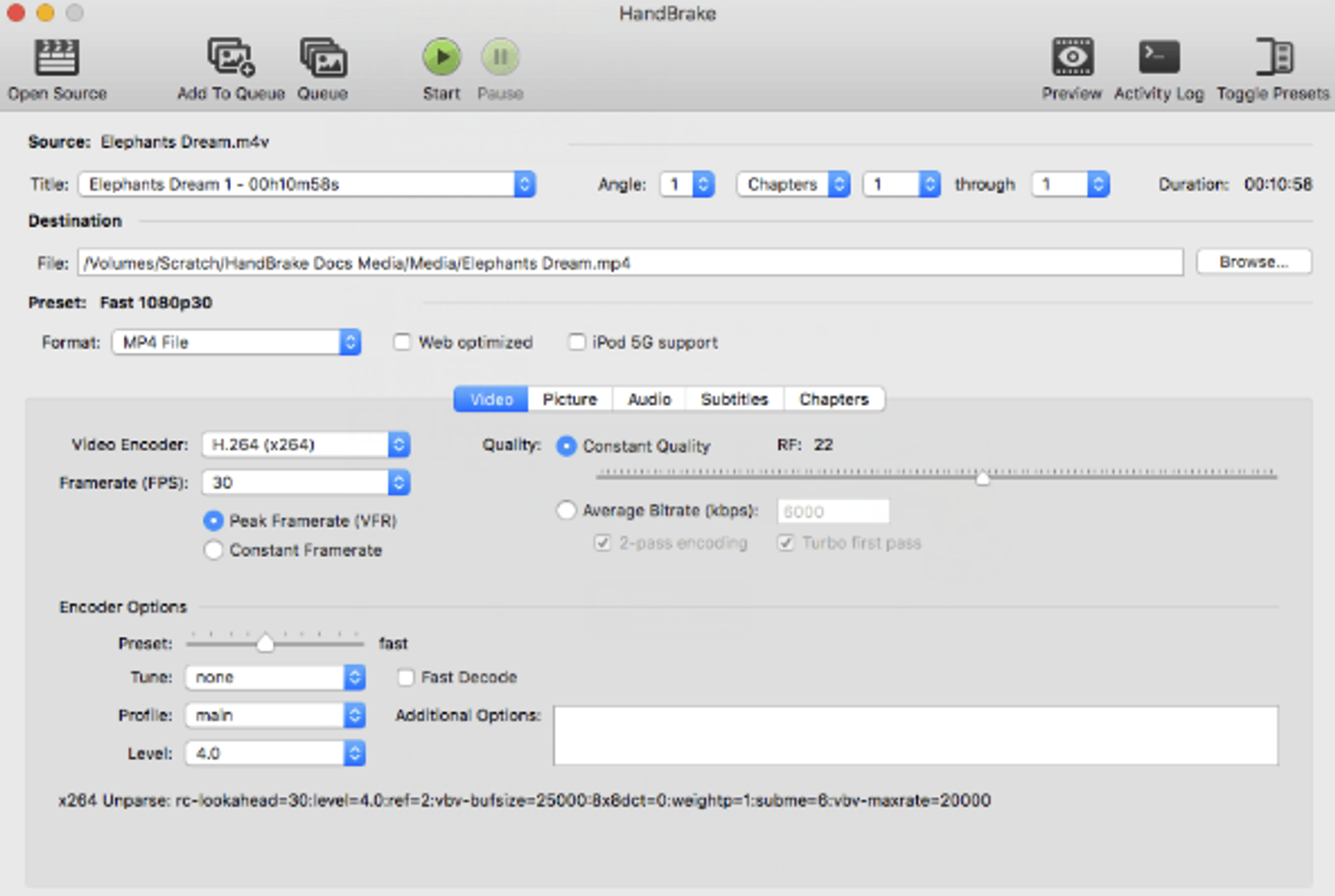Open the Profile dropdown set to main
Screen dimensions: 1335x896
pos(275,715)
